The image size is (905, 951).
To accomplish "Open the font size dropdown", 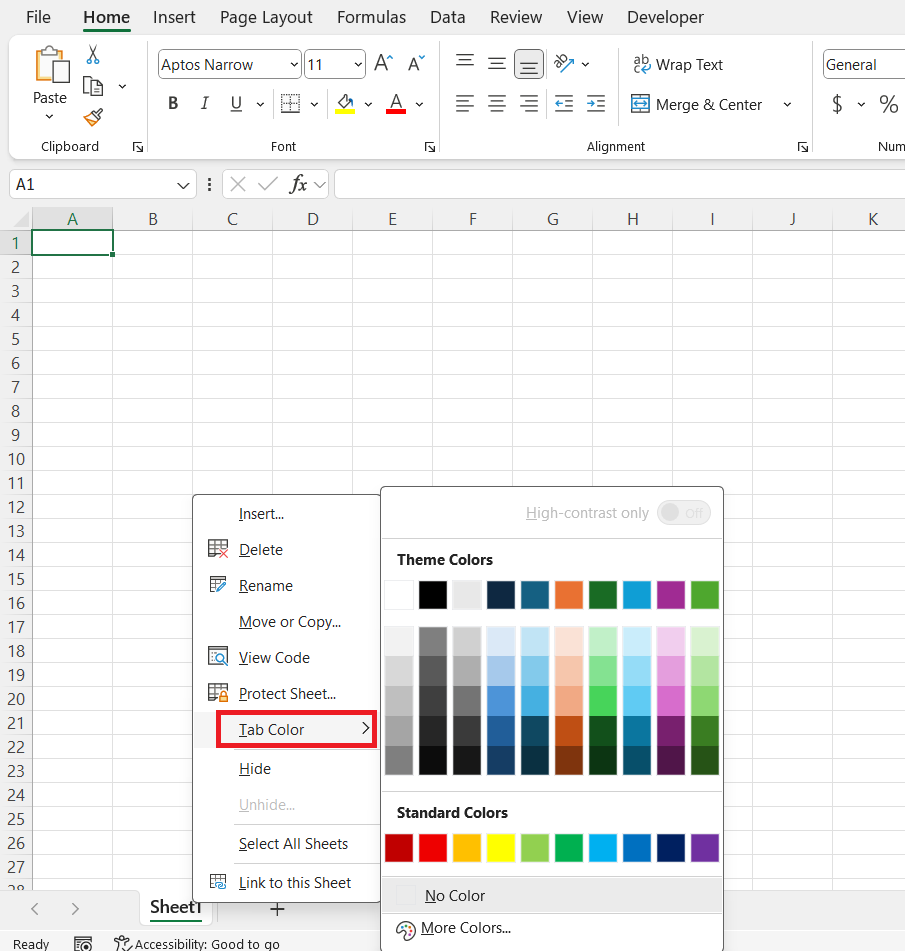I will point(358,64).
